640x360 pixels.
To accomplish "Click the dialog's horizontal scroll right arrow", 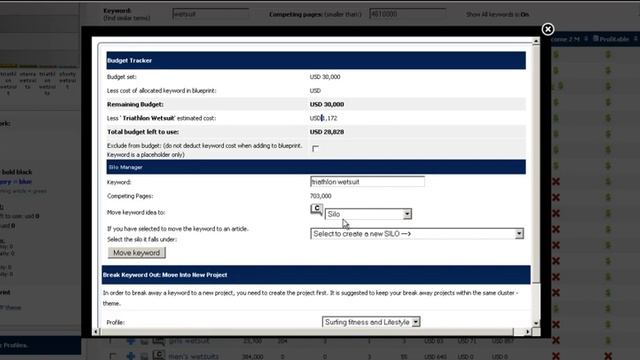I will click(528, 332).
